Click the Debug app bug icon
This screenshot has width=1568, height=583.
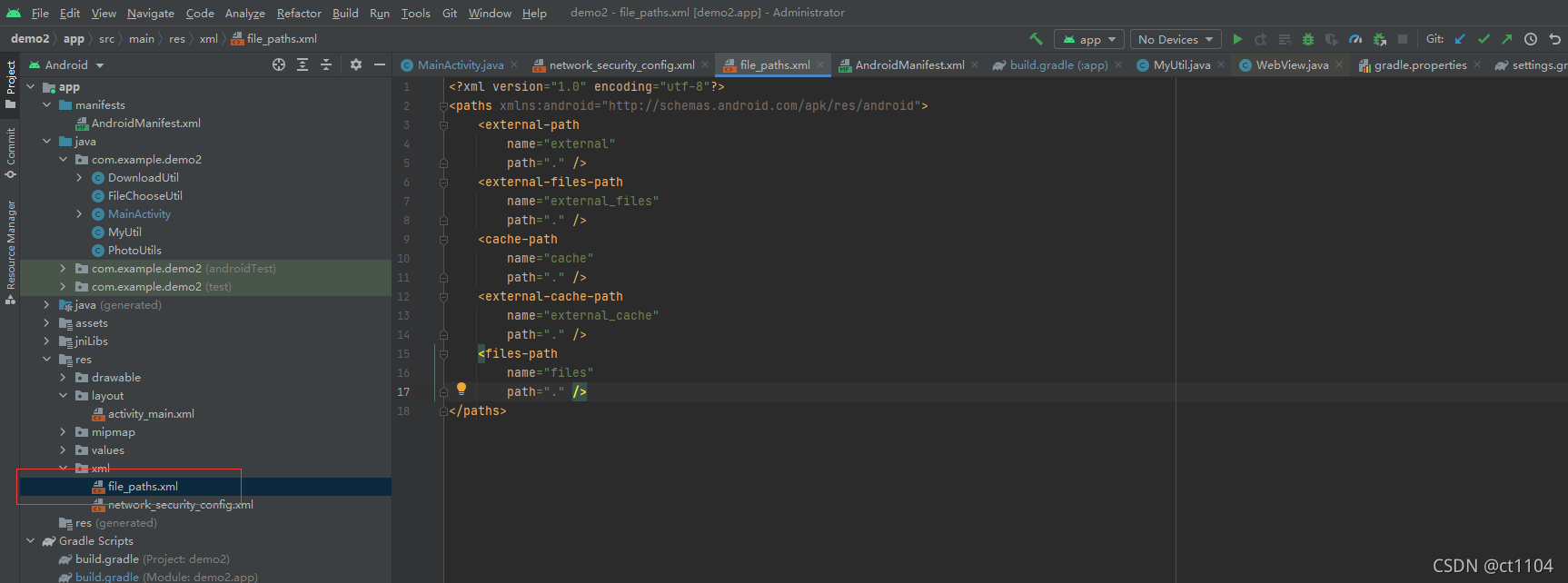coord(1308,39)
